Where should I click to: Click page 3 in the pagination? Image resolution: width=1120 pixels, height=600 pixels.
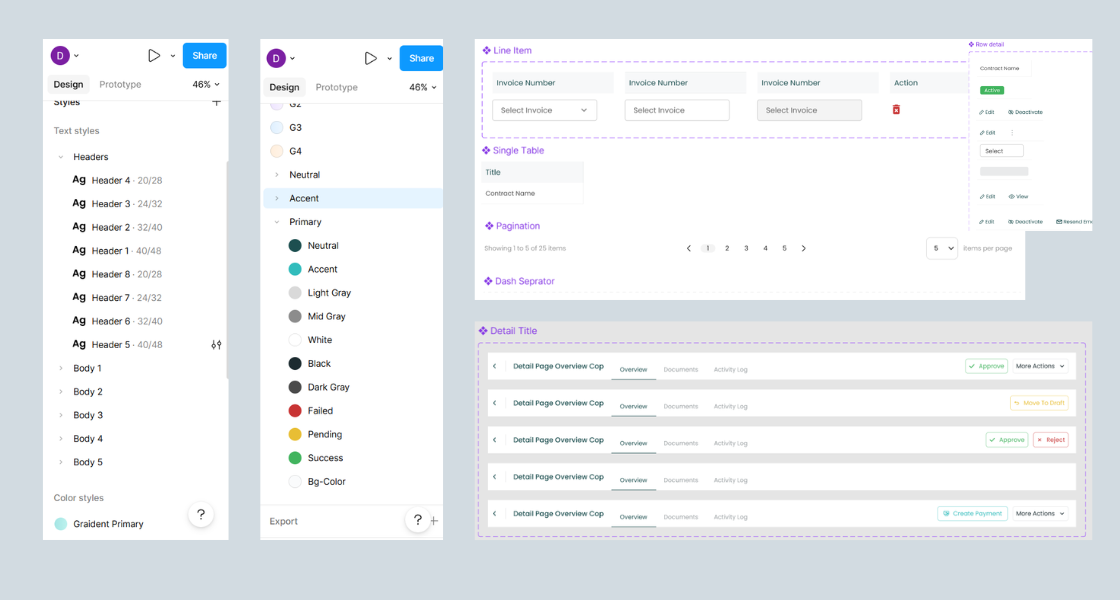pos(746,247)
